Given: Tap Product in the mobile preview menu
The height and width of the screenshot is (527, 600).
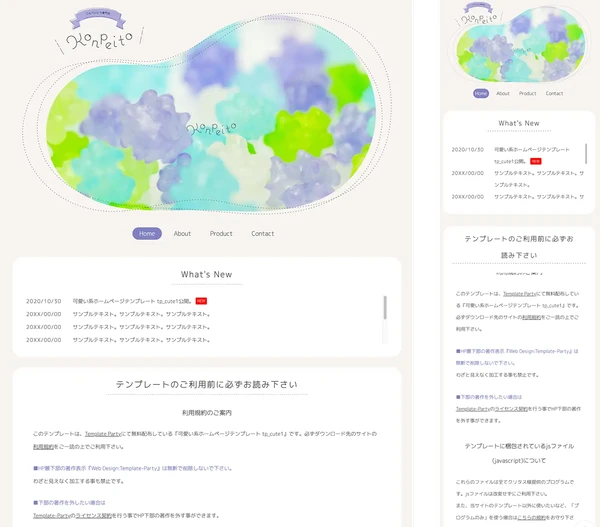Looking at the screenshot, I should [528, 93].
